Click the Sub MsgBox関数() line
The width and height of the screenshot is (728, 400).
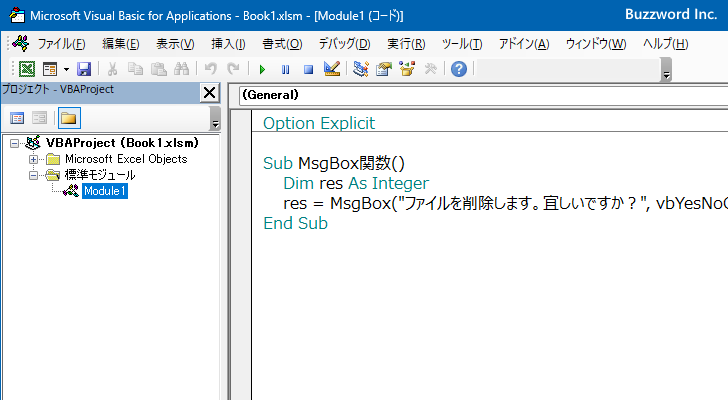[x=334, y=163]
